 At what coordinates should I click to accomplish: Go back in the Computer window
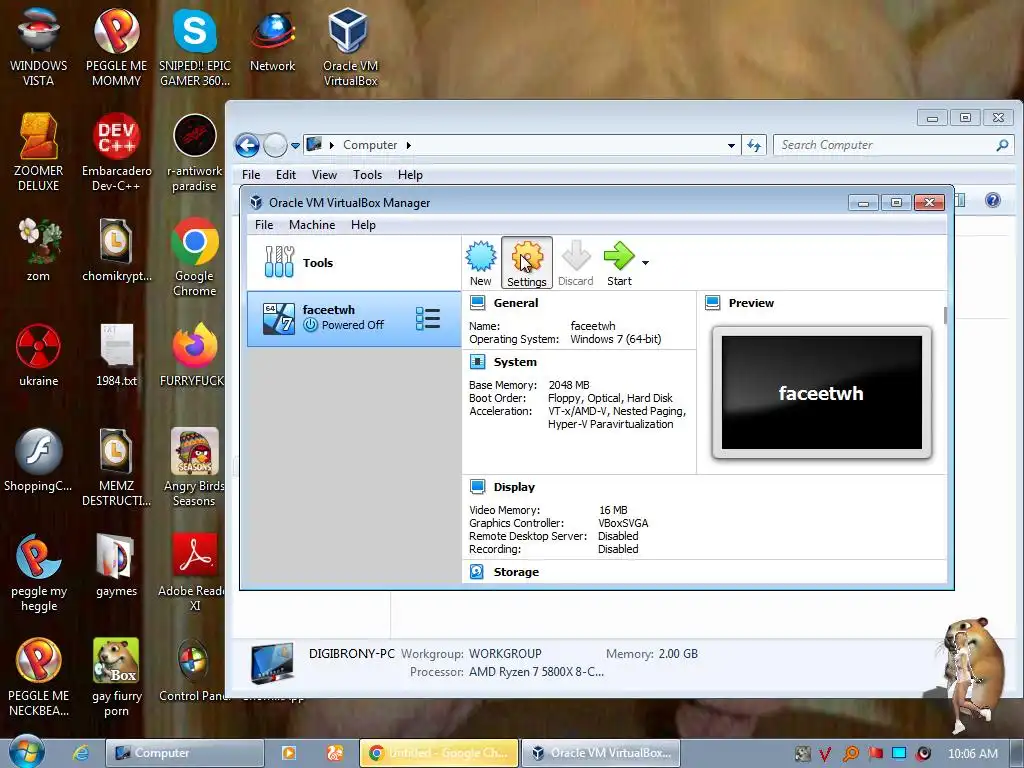pos(248,145)
